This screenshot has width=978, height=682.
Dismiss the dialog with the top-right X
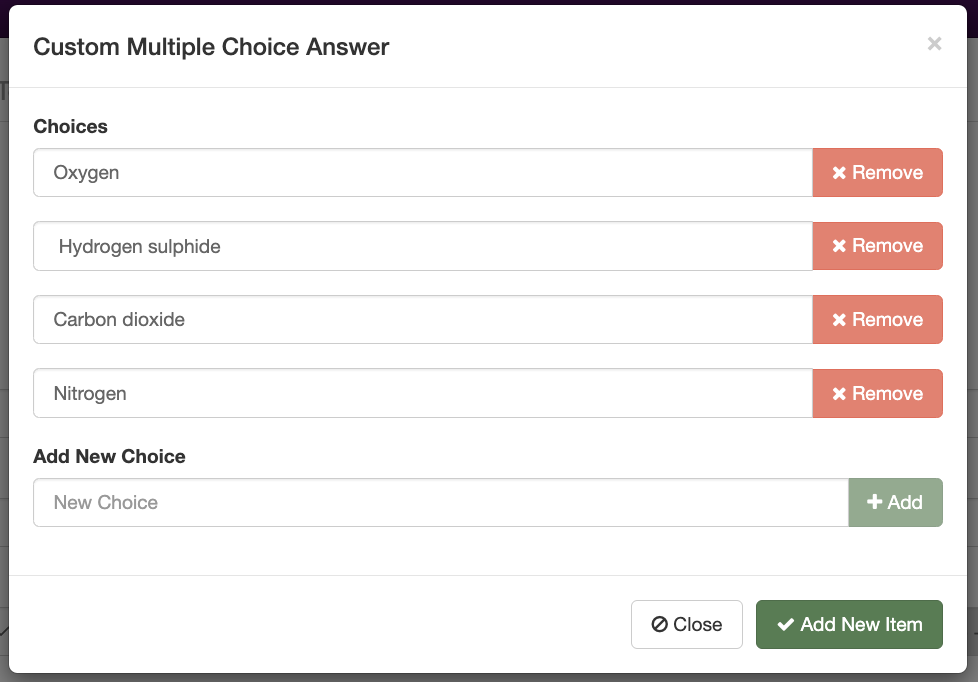(x=934, y=43)
